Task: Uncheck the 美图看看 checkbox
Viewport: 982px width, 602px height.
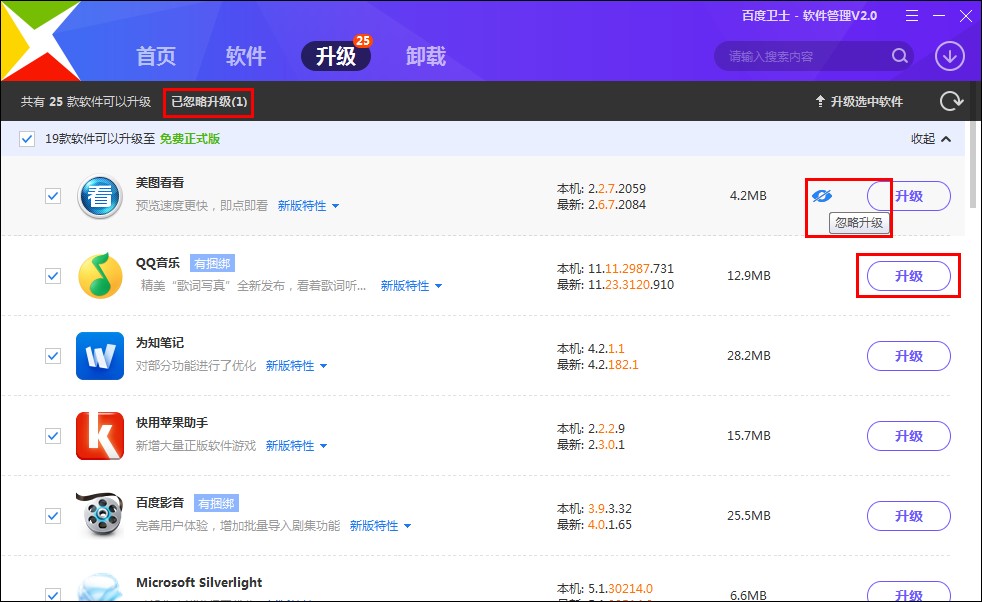Action: click(53, 196)
